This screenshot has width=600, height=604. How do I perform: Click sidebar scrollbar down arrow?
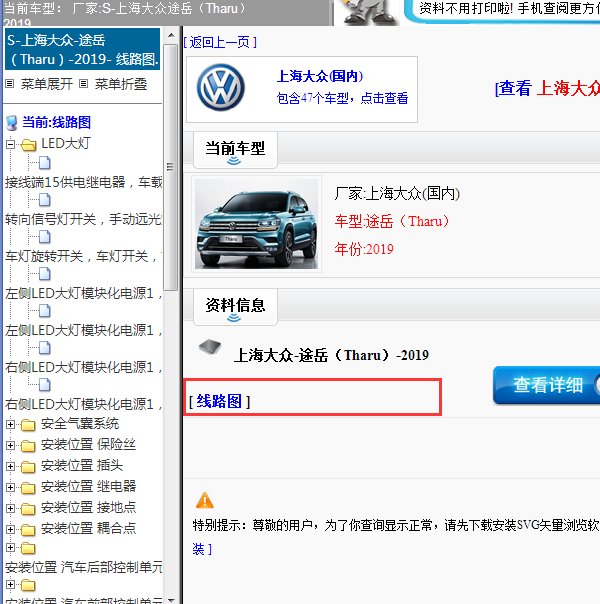point(171,600)
